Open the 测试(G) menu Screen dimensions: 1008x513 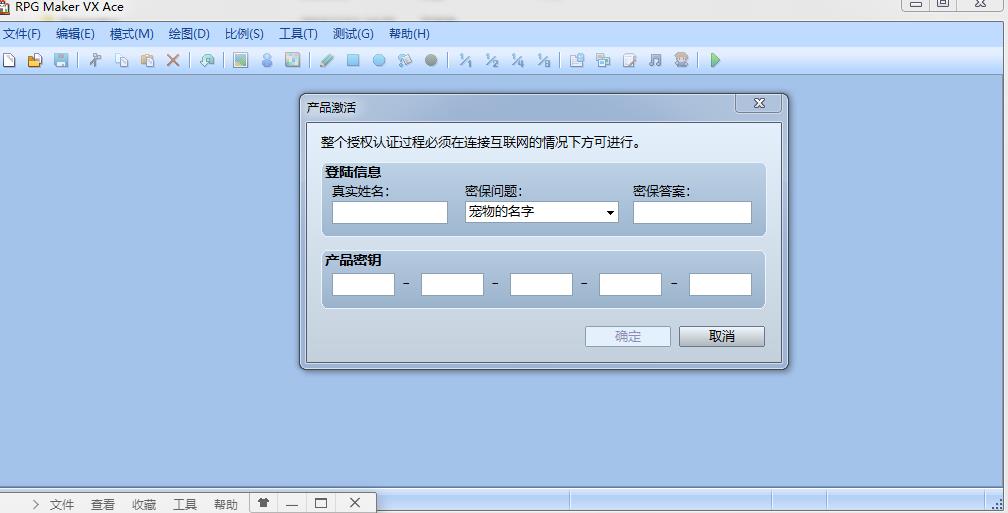[353, 34]
